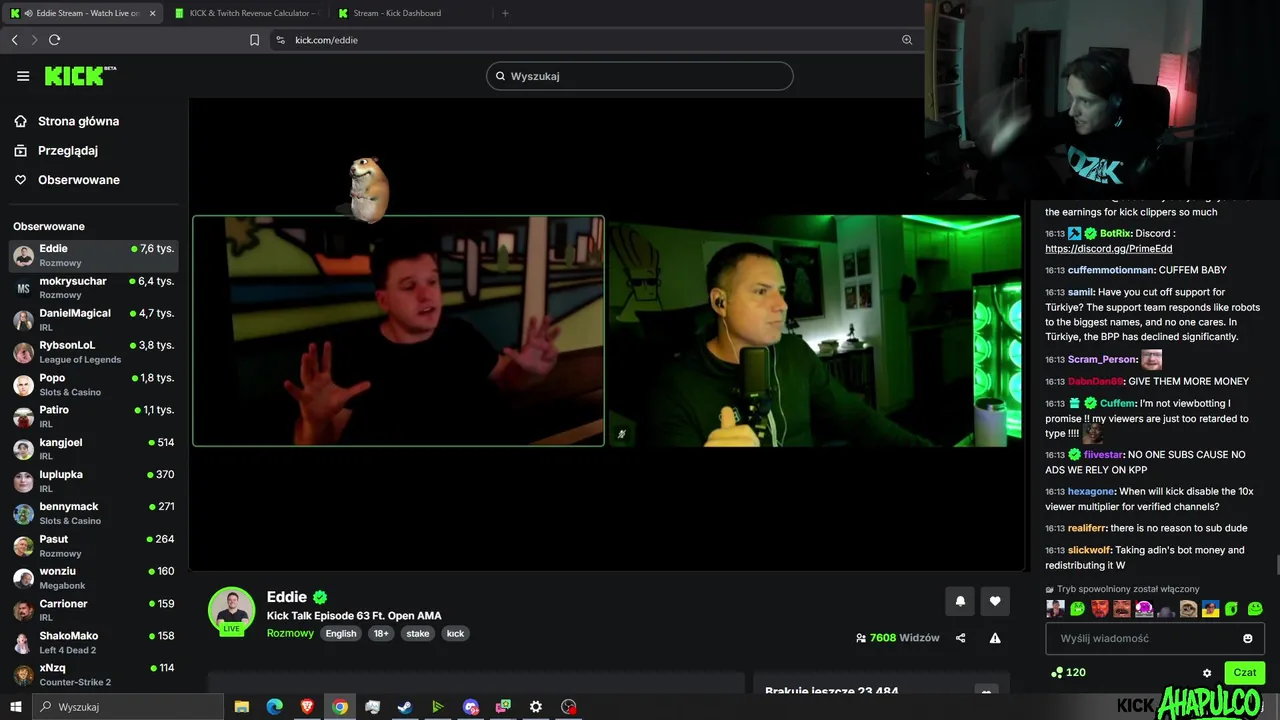This screenshot has width=1280, height=720.
Task: Open Obserwowane section with heart icon
Action: click(66, 180)
